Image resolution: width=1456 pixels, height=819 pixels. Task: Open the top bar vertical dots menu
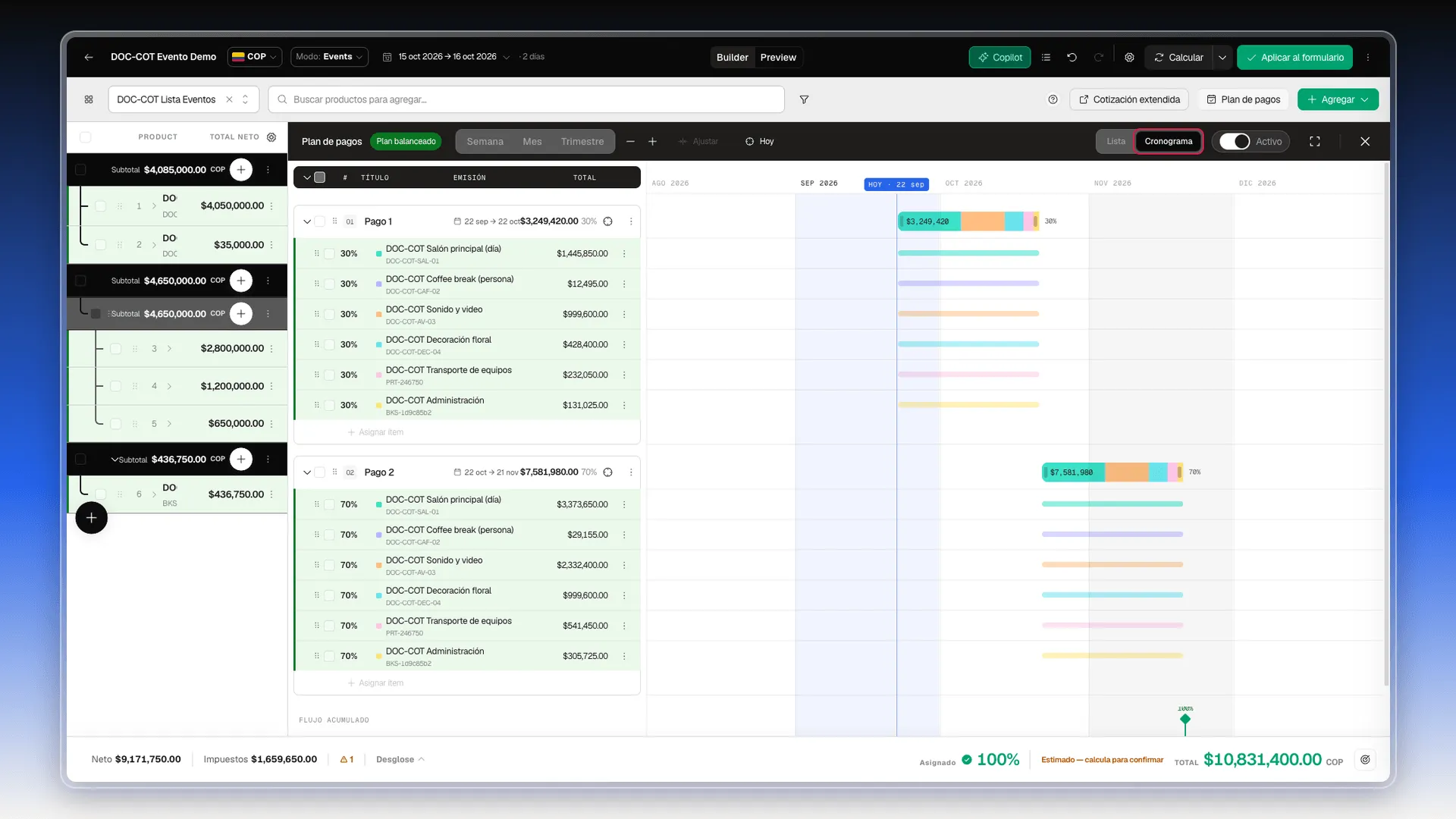pos(1368,58)
